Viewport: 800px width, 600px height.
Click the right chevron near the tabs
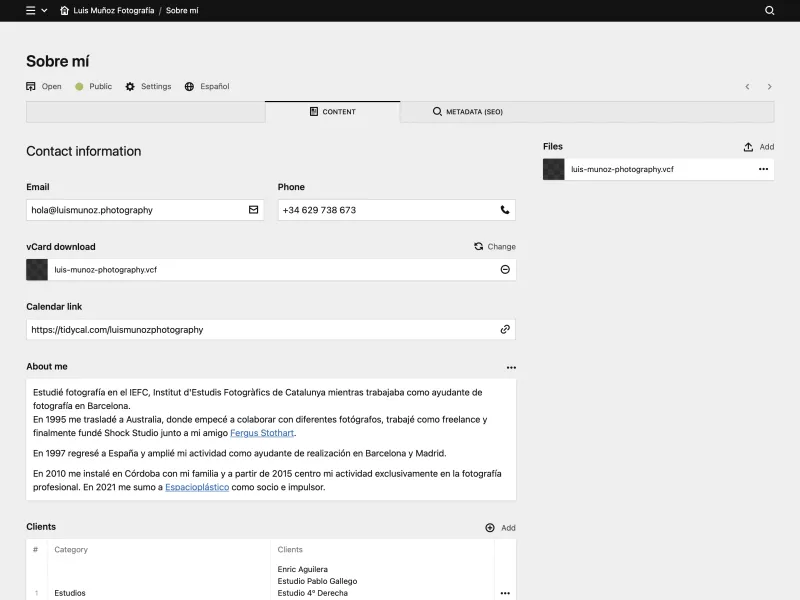(769, 86)
